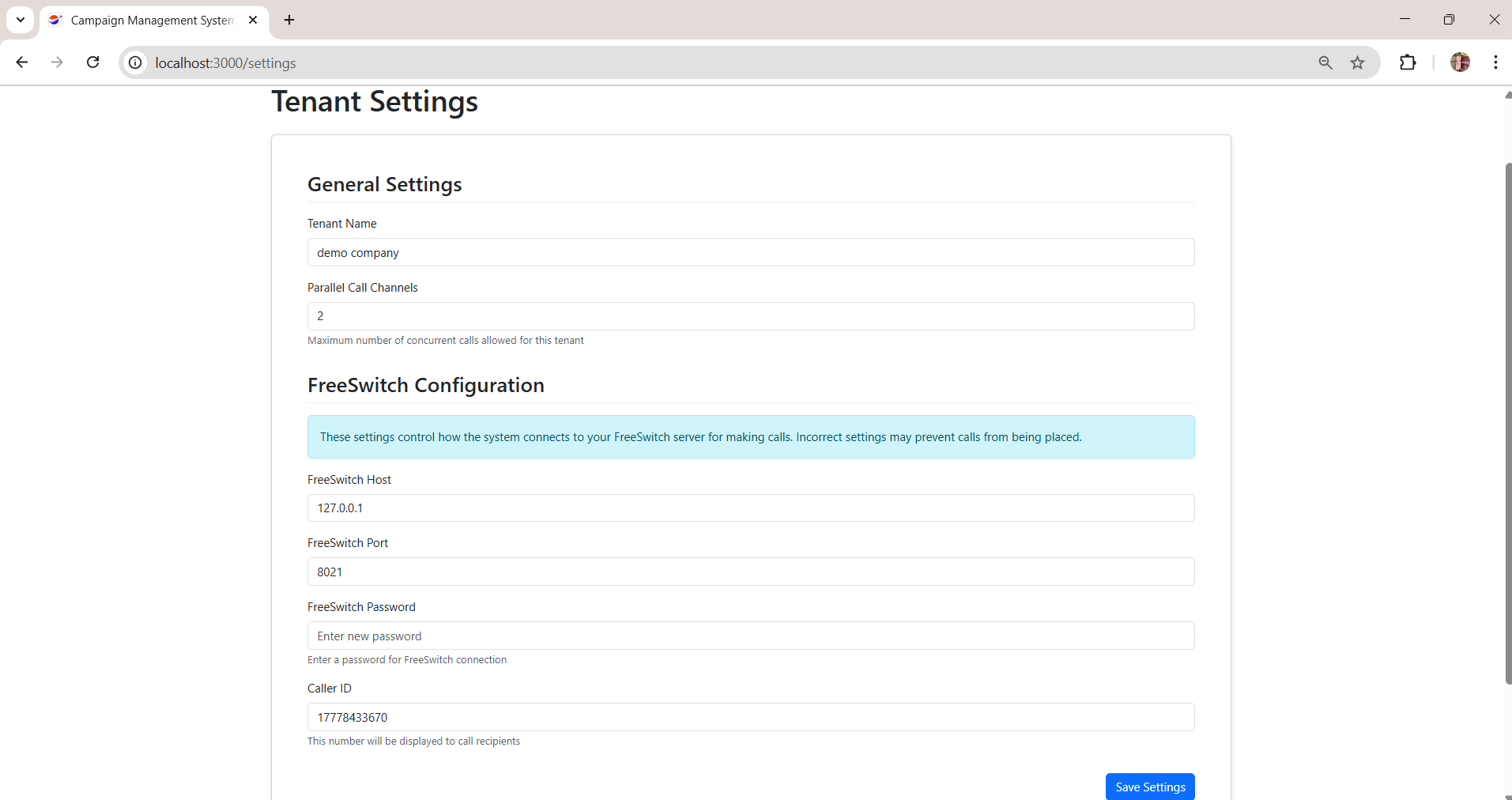The height and width of the screenshot is (800, 1512).
Task: Open a new browser tab
Action: click(x=289, y=20)
